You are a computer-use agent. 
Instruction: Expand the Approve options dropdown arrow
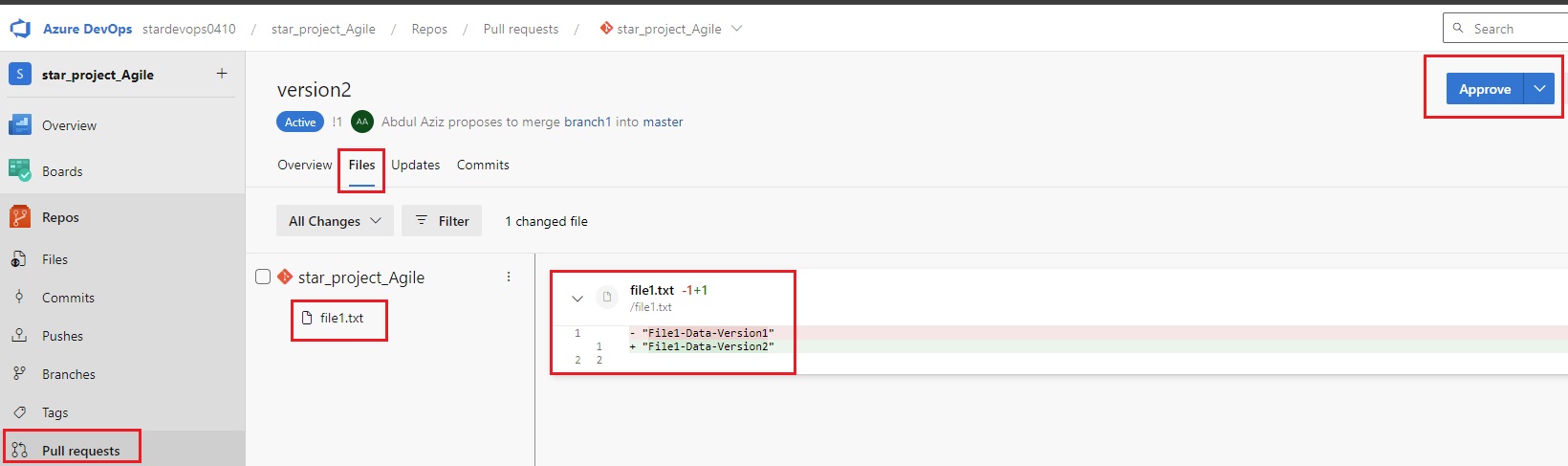pos(1539,89)
